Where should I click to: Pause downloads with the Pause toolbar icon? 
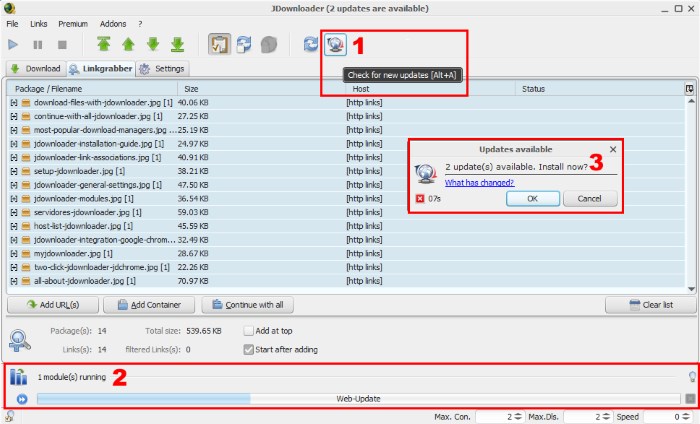(x=38, y=45)
